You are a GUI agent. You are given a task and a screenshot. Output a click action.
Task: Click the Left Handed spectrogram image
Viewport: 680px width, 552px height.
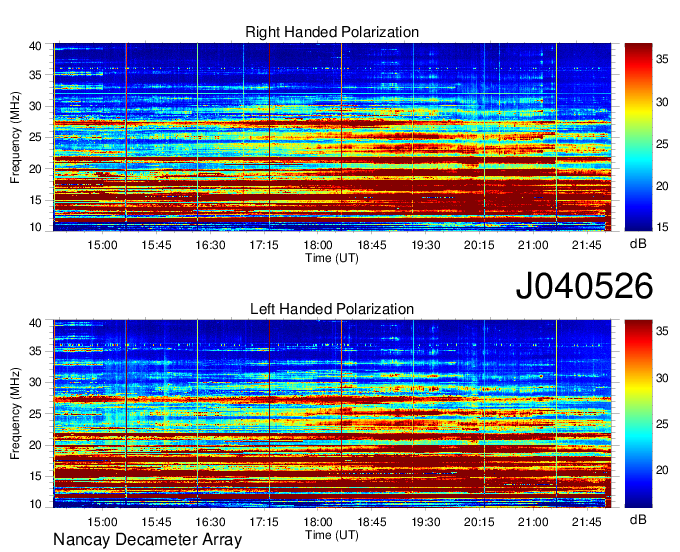click(332, 414)
